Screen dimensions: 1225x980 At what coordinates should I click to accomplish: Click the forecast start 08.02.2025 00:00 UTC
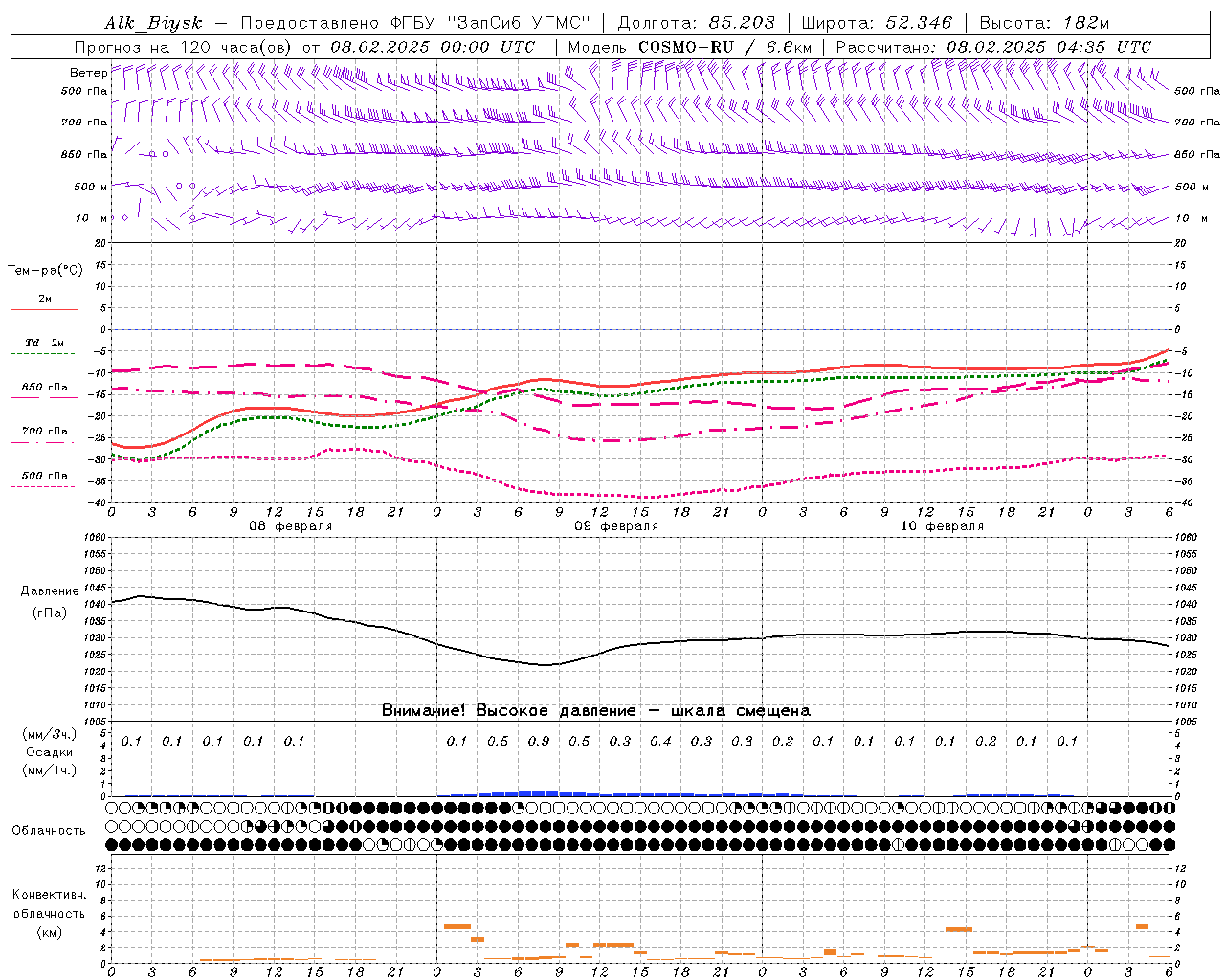(x=433, y=46)
